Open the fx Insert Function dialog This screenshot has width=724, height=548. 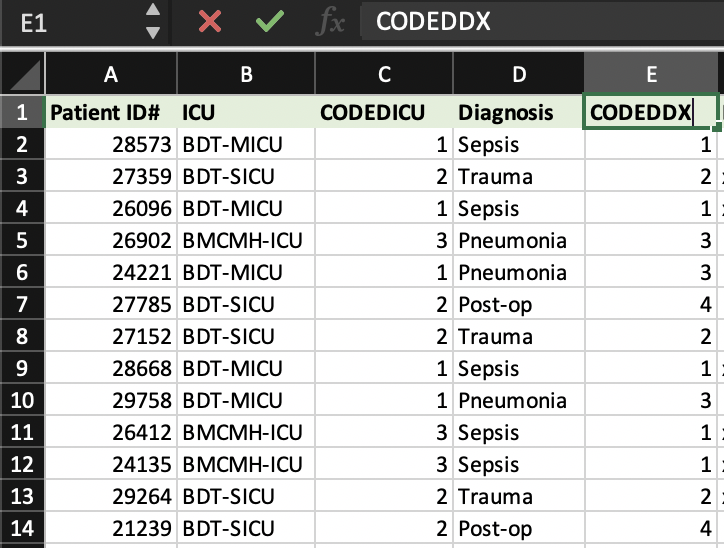(x=329, y=22)
